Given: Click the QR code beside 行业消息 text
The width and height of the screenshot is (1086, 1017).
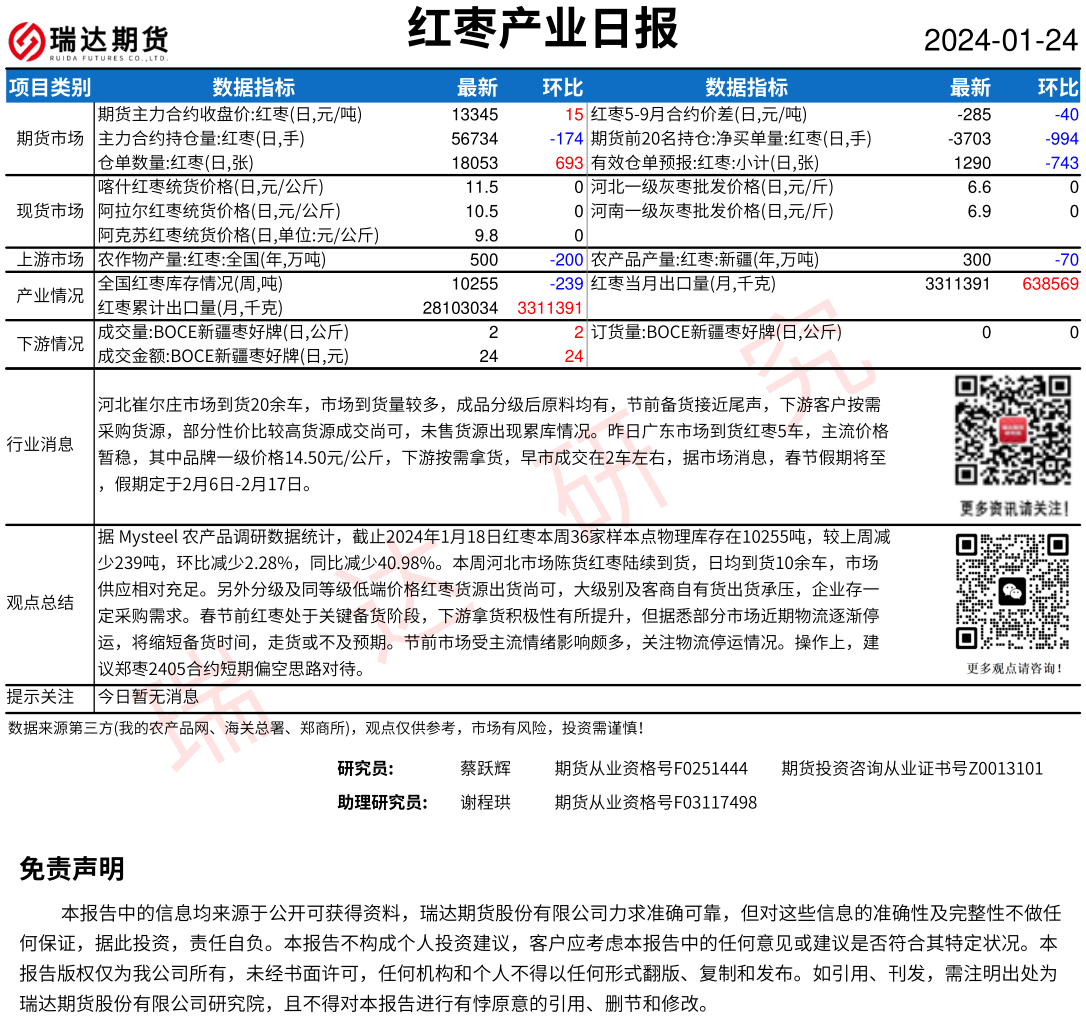Looking at the screenshot, I should [x=1012, y=430].
